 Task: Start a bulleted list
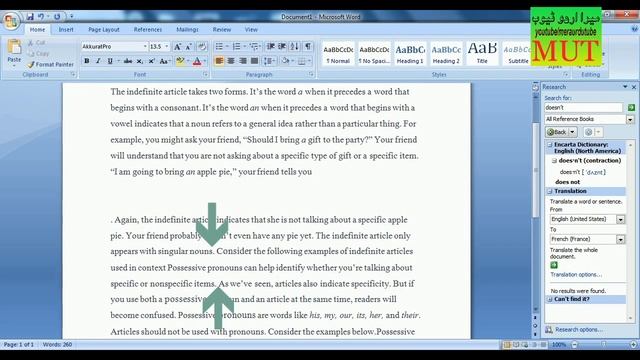(219, 47)
